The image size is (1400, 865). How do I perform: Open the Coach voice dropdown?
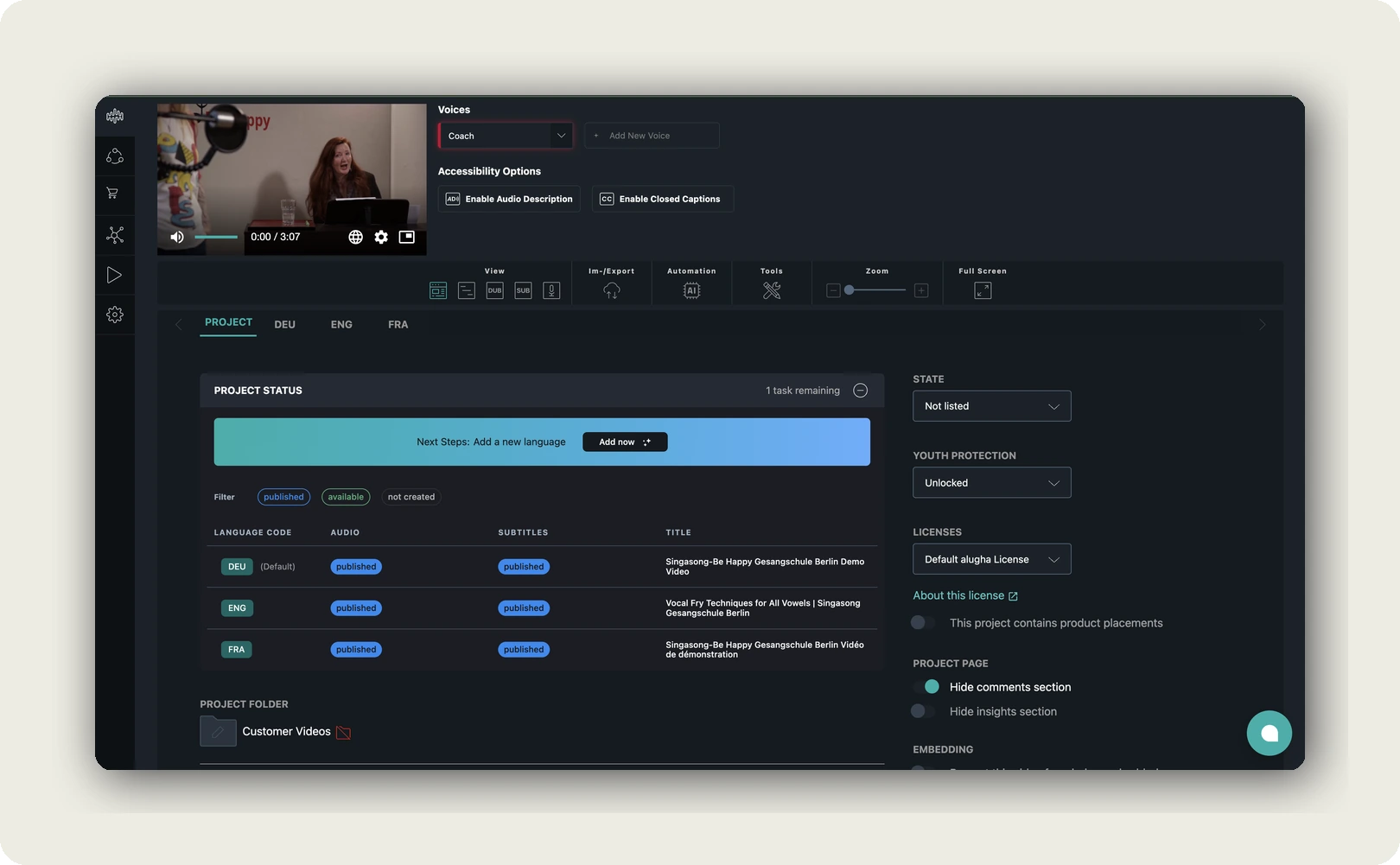click(x=506, y=136)
